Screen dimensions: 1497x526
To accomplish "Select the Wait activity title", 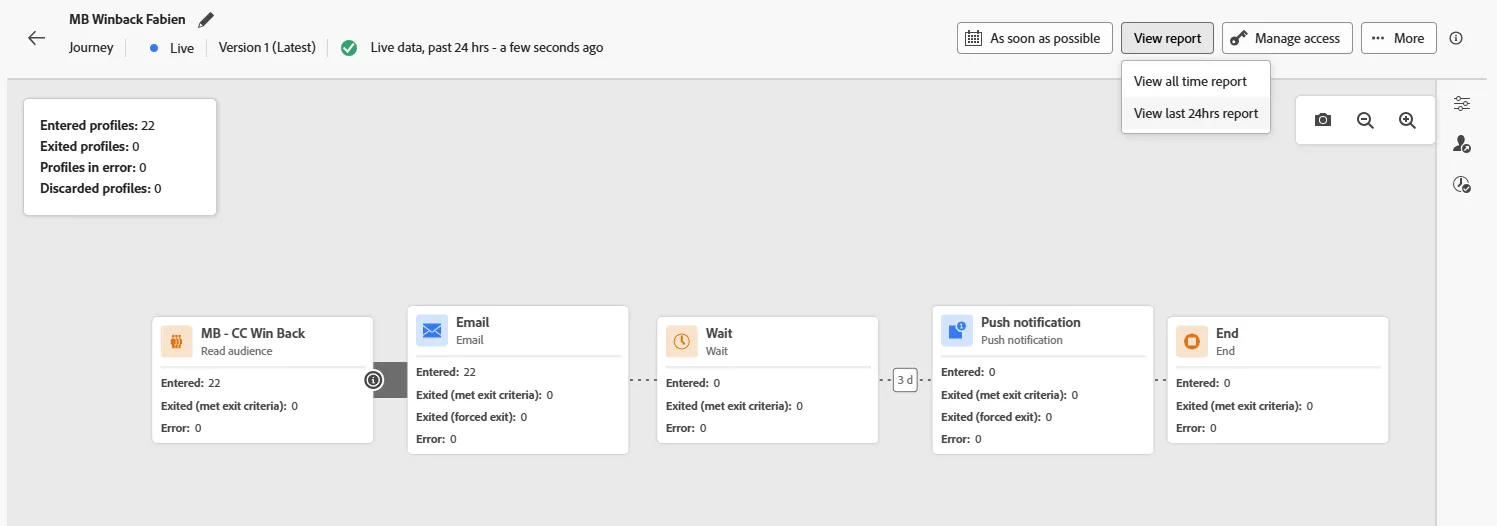I will point(719,333).
